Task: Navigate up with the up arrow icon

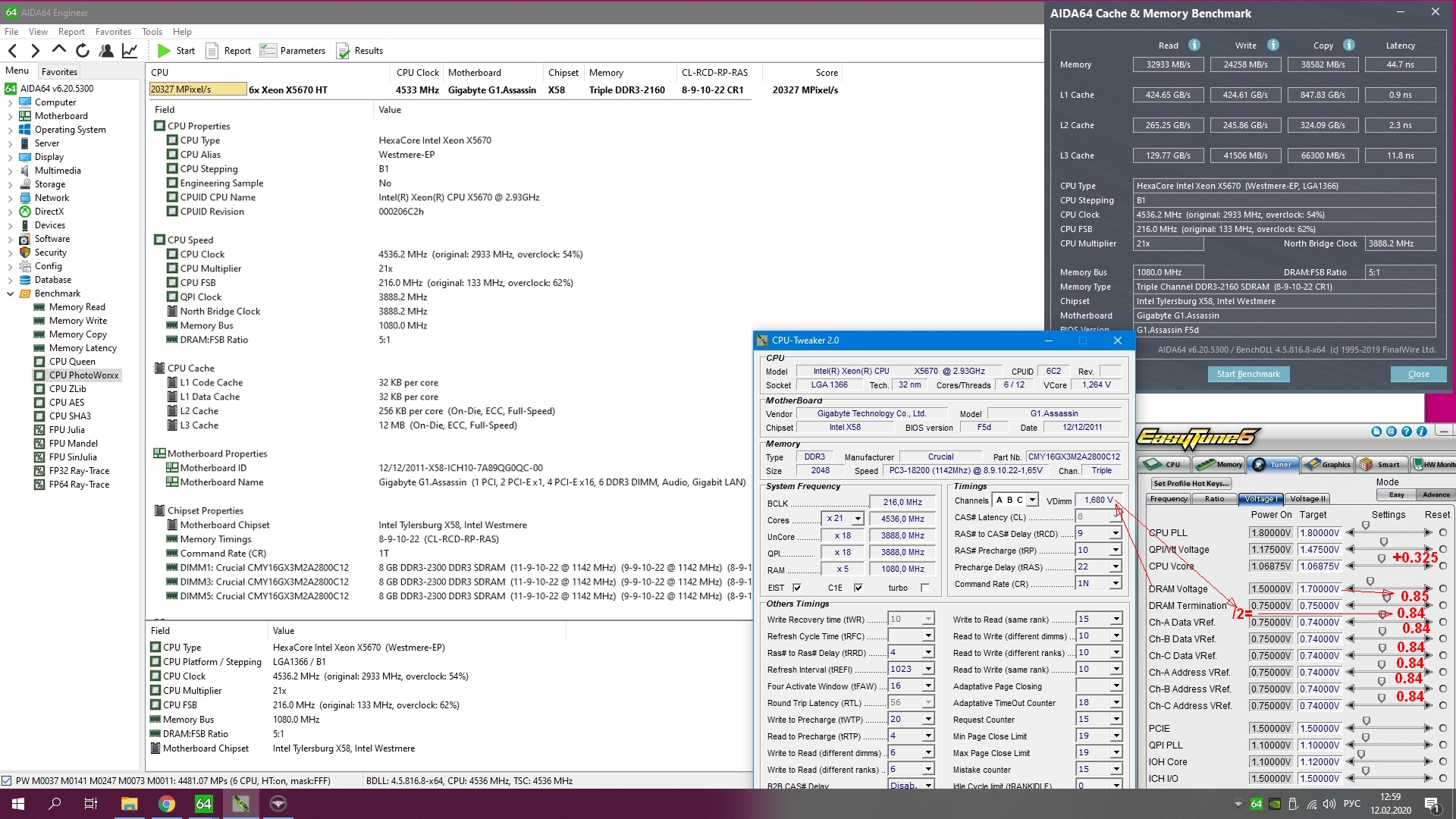Action: point(58,50)
